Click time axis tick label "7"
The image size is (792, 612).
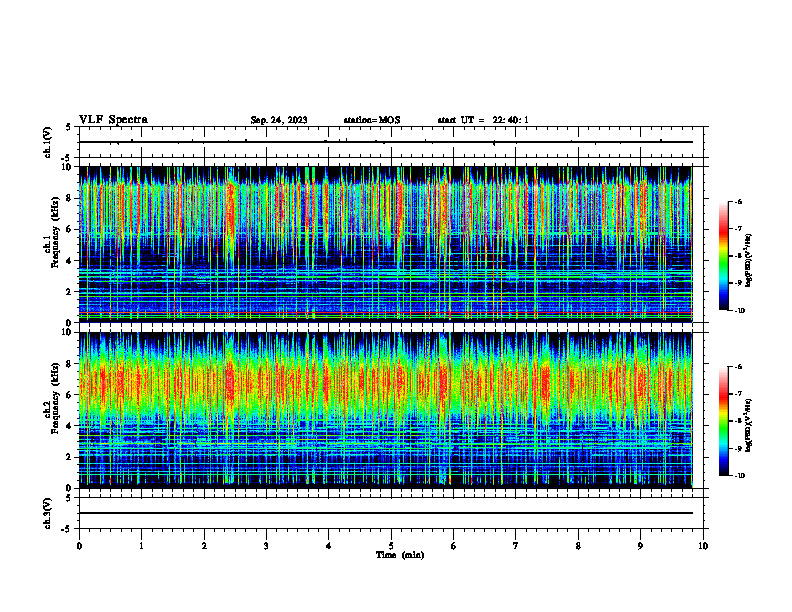pyautogui.click(x=516, y=546)
